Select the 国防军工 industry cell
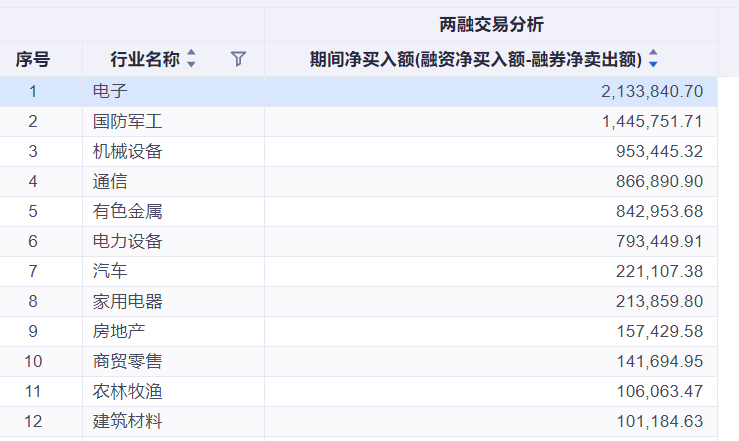This screenshot has width=739, height=441. point(173,122)
